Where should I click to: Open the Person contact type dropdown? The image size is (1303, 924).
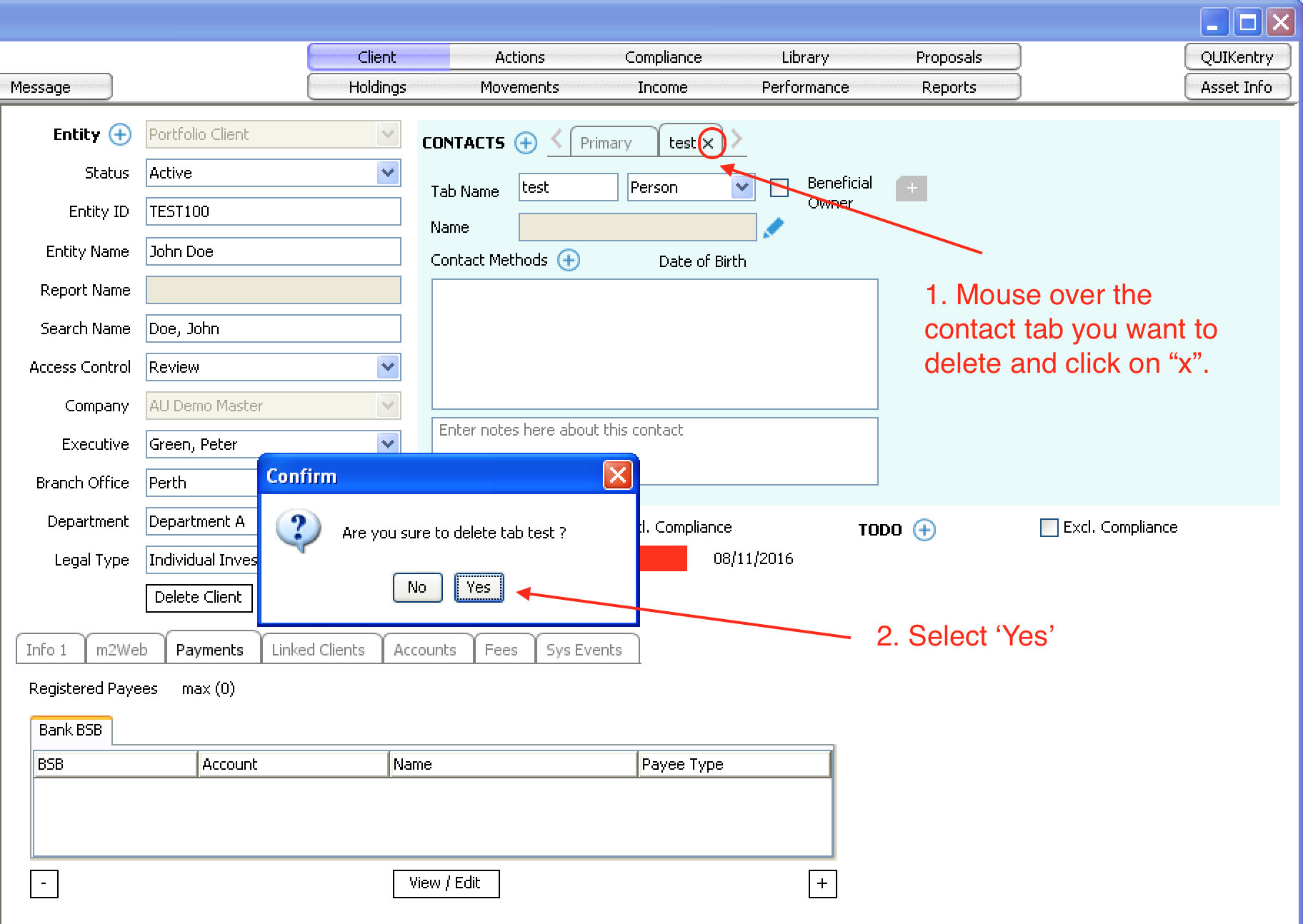tap(742, 187)
